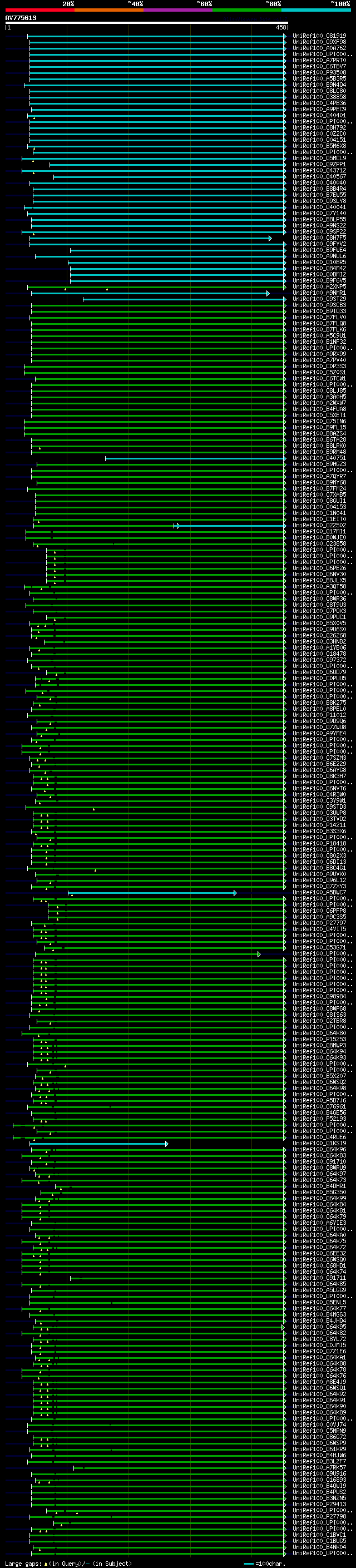This screenshot has width=356, height=1568.
Task: Select hit label UniRef100_A5C9U1
Action: (319, 335)
